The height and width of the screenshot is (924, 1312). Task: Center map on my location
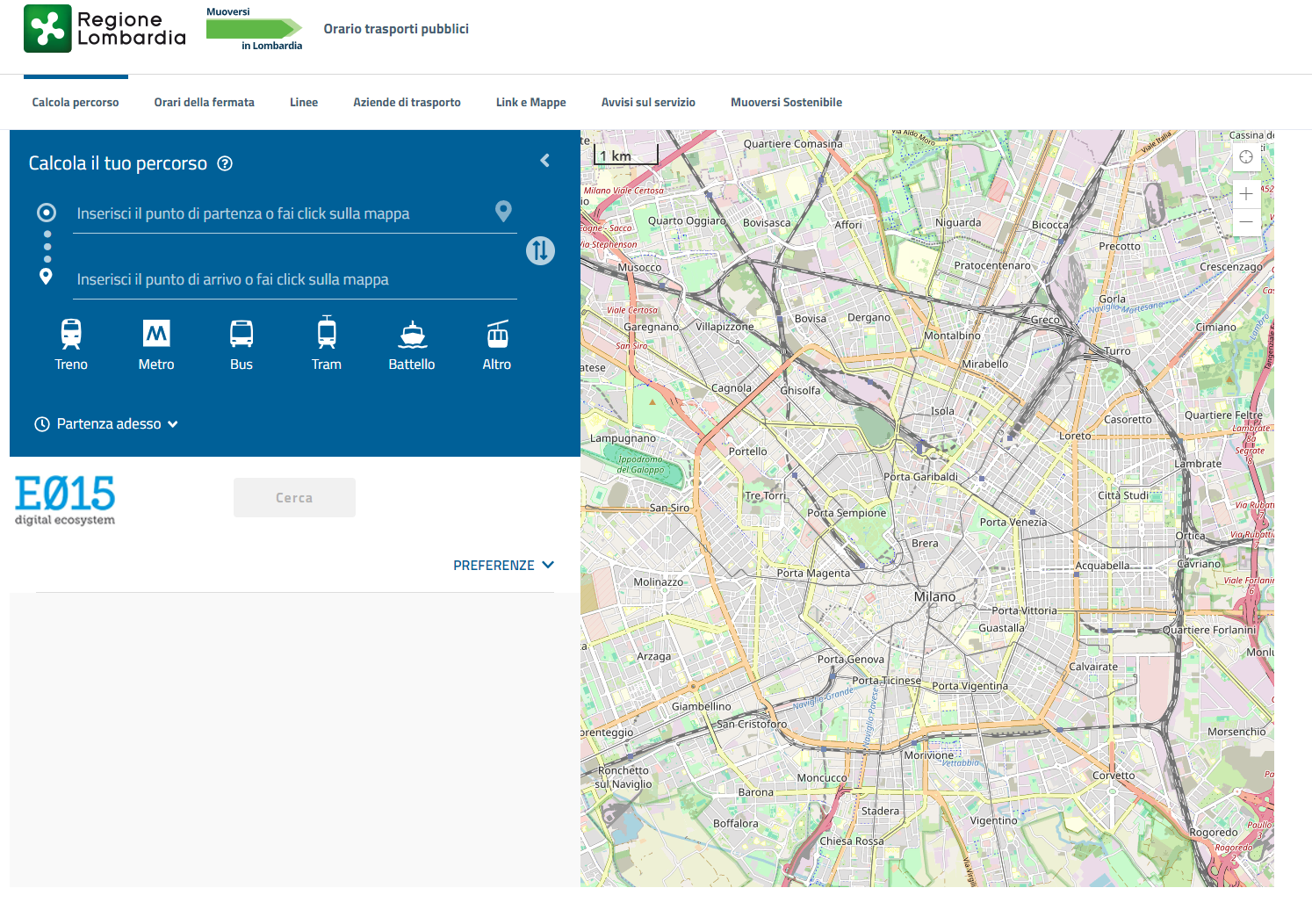(1246, 157)
